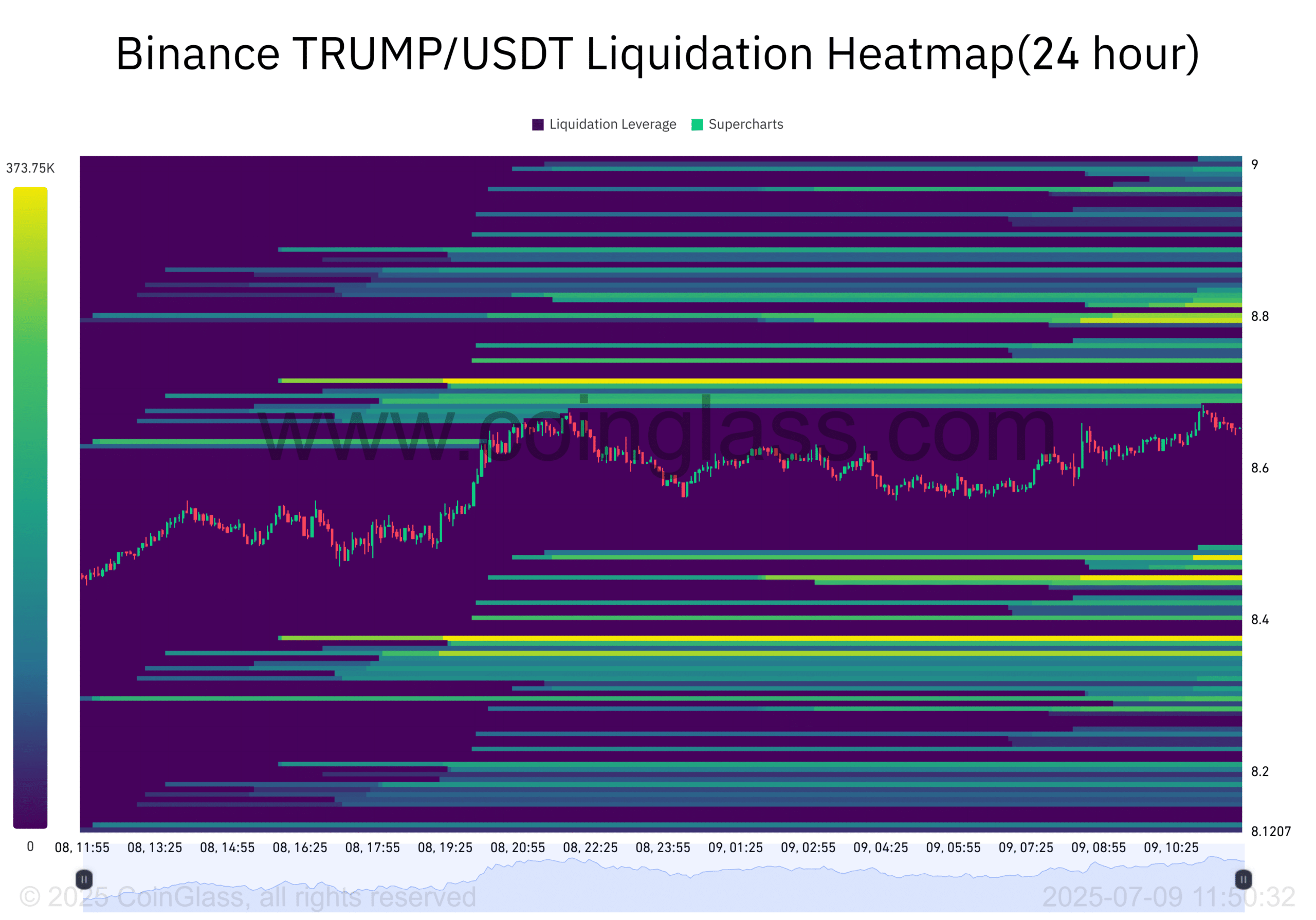
Task: Click the 8.4 price axis label
Action: point(1260,620)
